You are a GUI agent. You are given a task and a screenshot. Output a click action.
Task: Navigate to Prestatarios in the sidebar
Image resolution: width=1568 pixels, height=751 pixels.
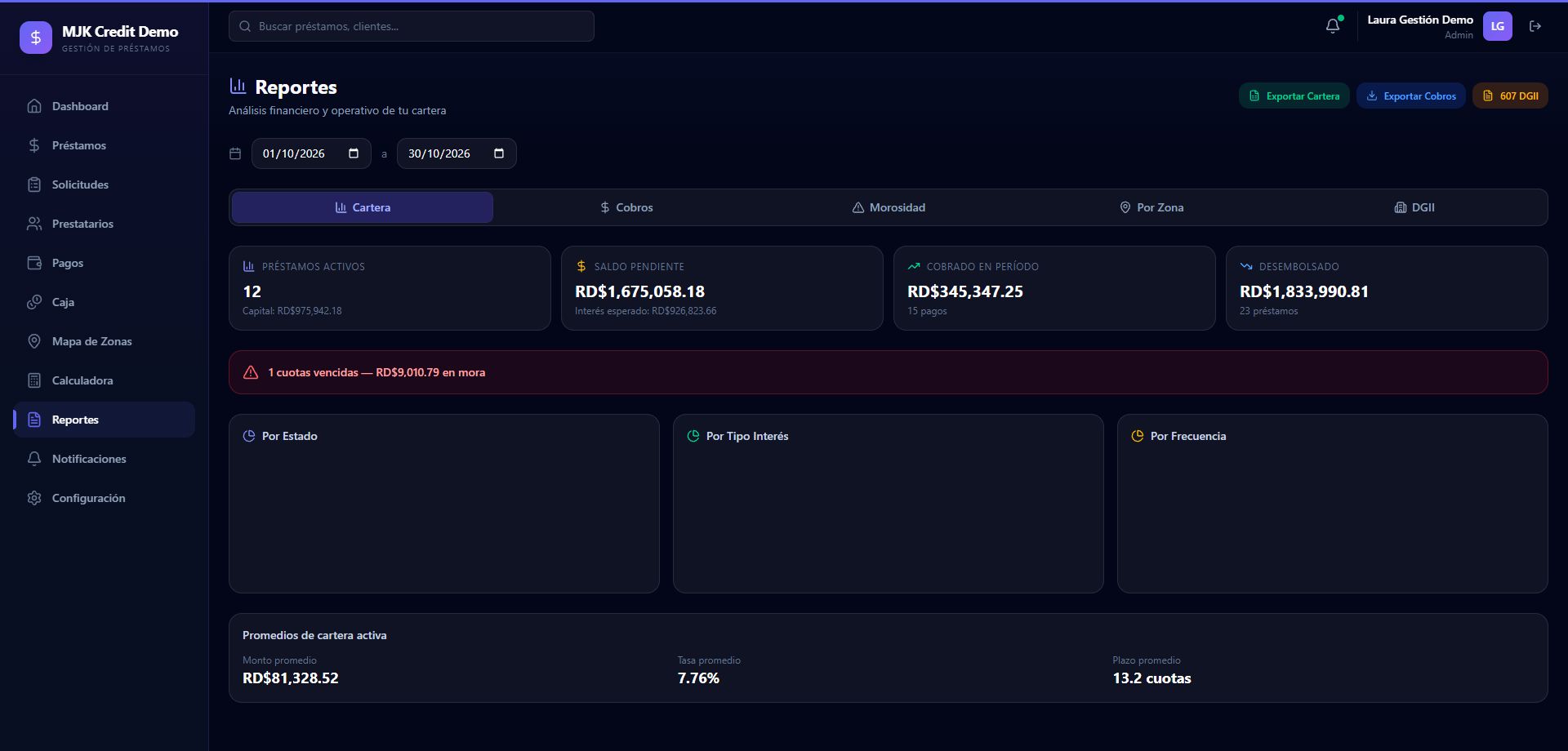(105, 224)
